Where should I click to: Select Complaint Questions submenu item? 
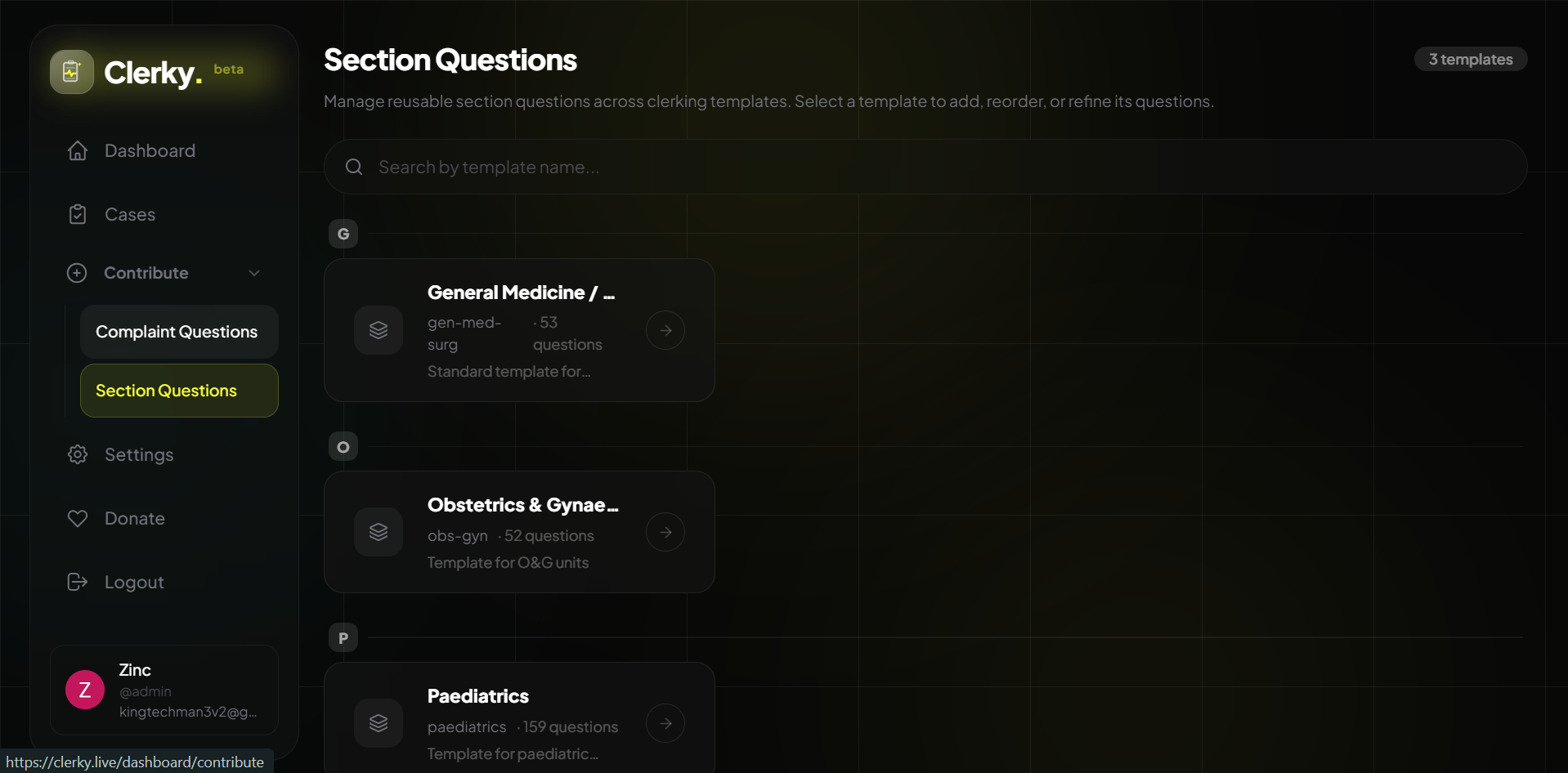click(179, 332)
